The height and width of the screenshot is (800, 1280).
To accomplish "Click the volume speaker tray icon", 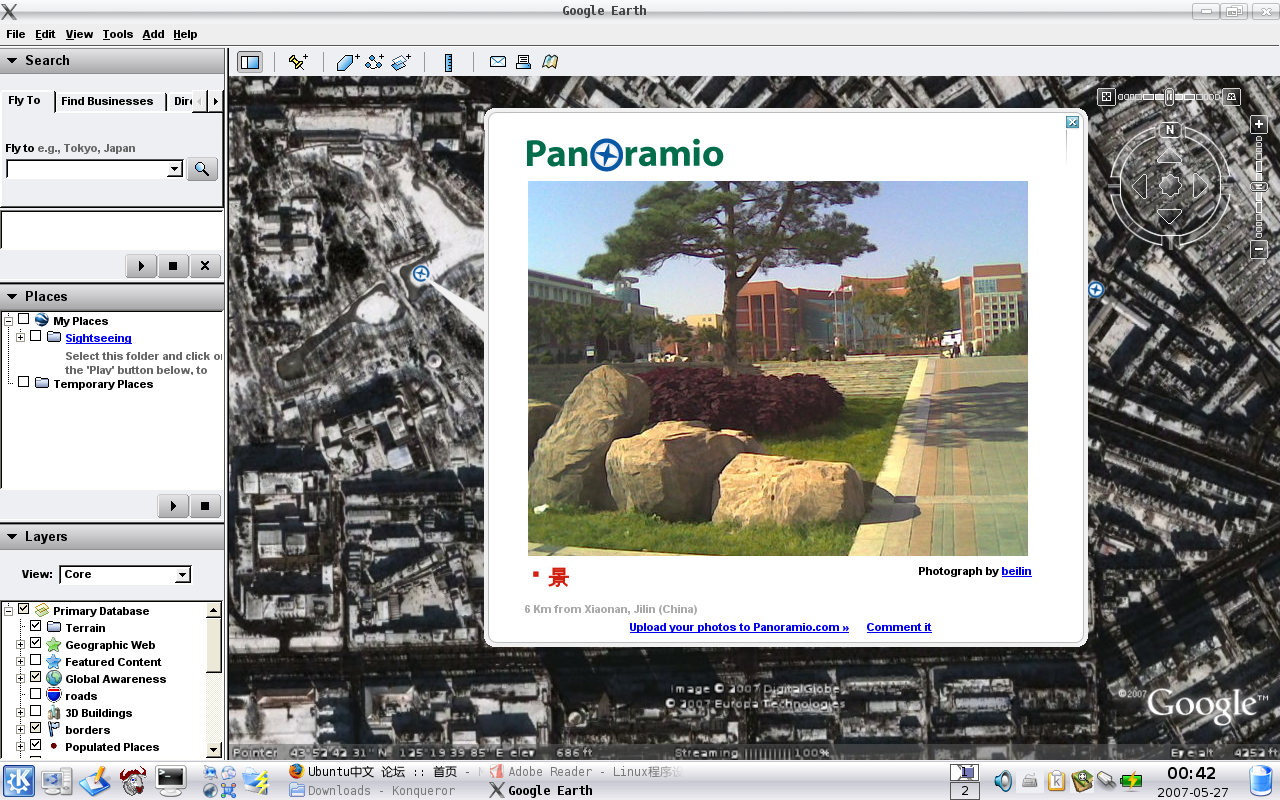I will pos(1003,782).
